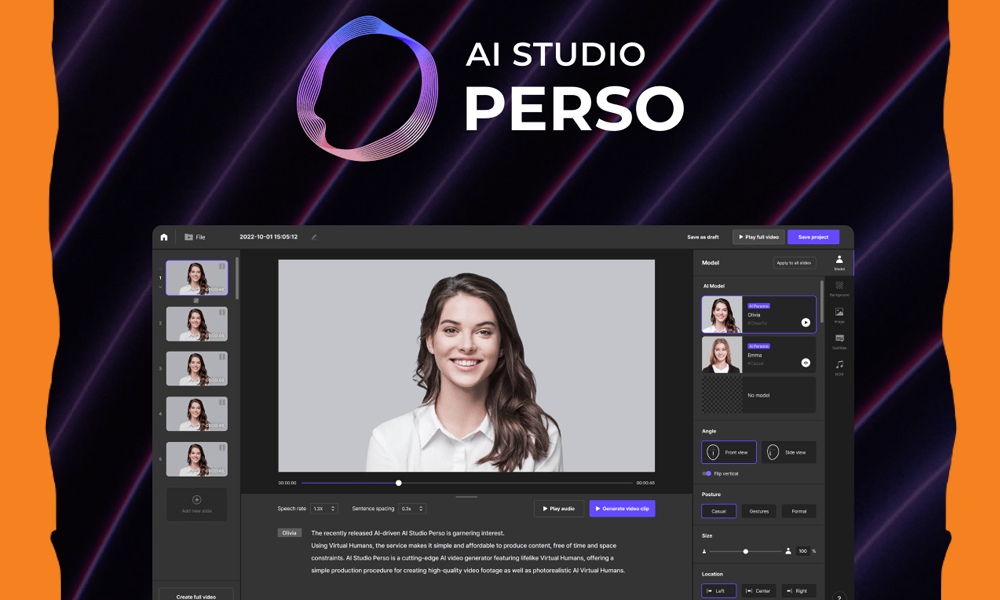Click options icon on slide 2 thumbnail

(222, 312)
